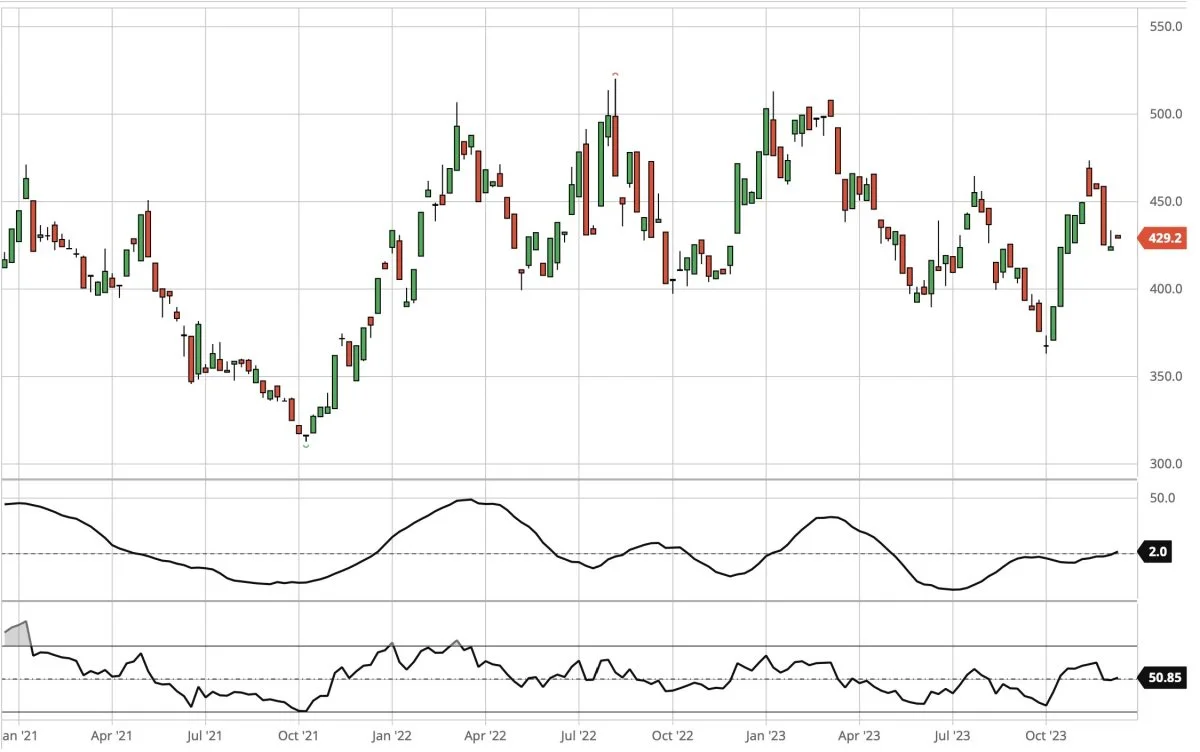Click the 550.0 price axis label

pos(1164,27)
